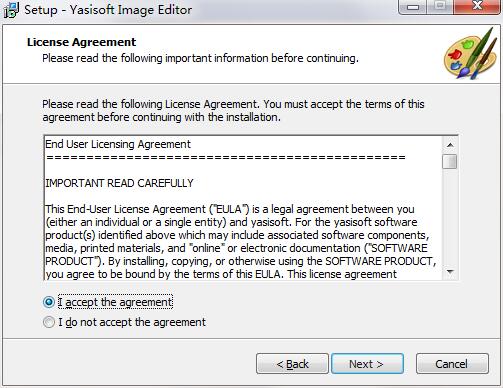Click the license scrollbar down arrow
503x388 pixels.
tap(450, 272)
